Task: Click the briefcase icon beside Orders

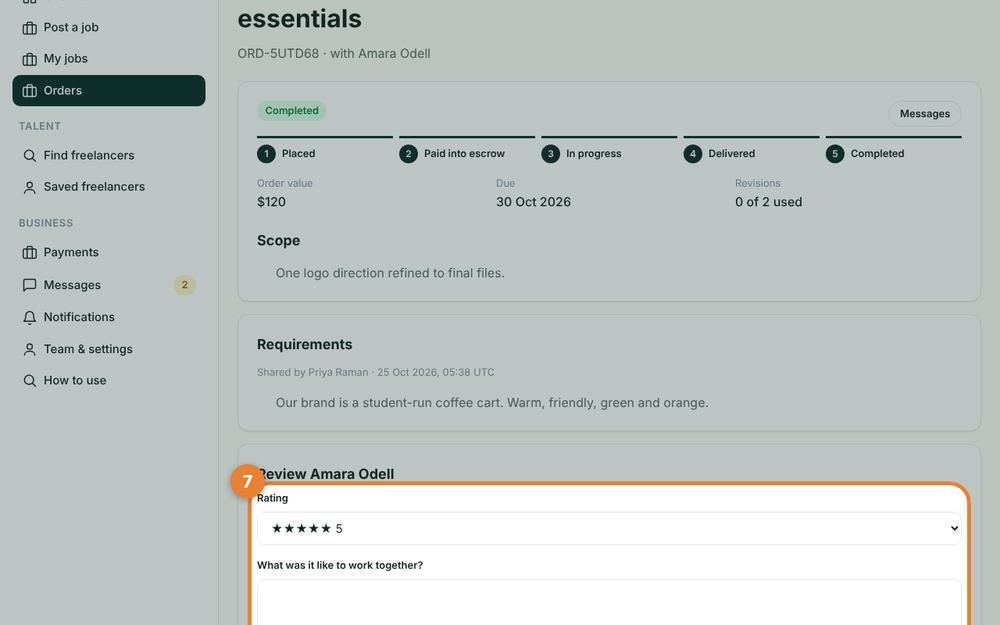Action: point(29,91)
